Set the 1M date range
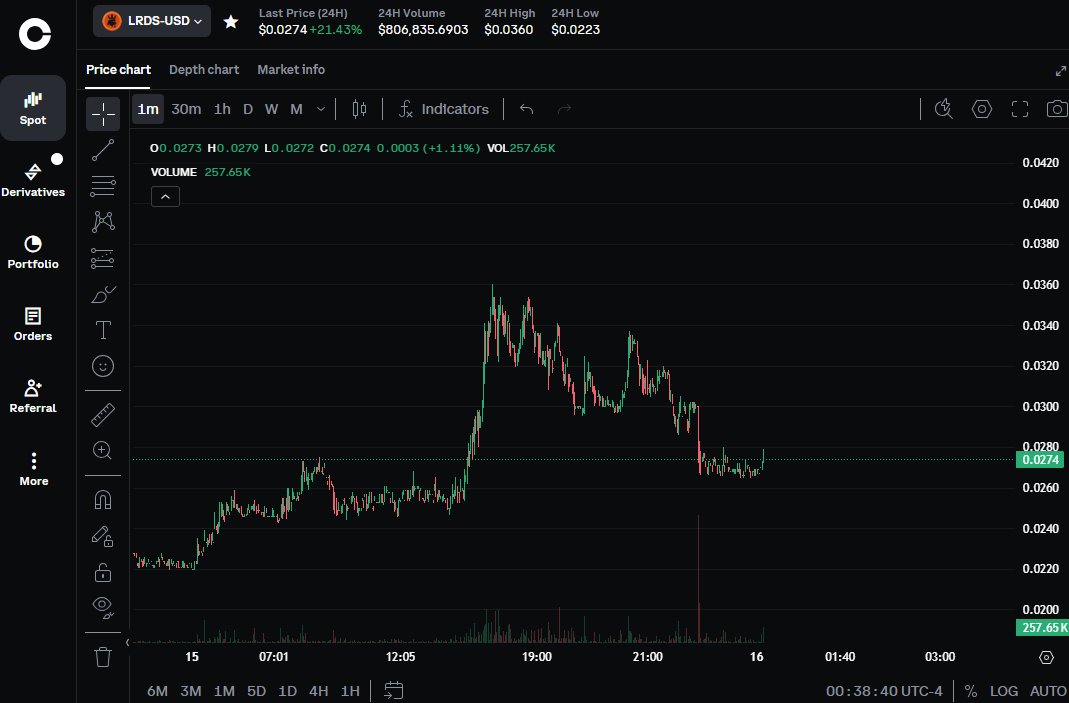 [224, 691]
